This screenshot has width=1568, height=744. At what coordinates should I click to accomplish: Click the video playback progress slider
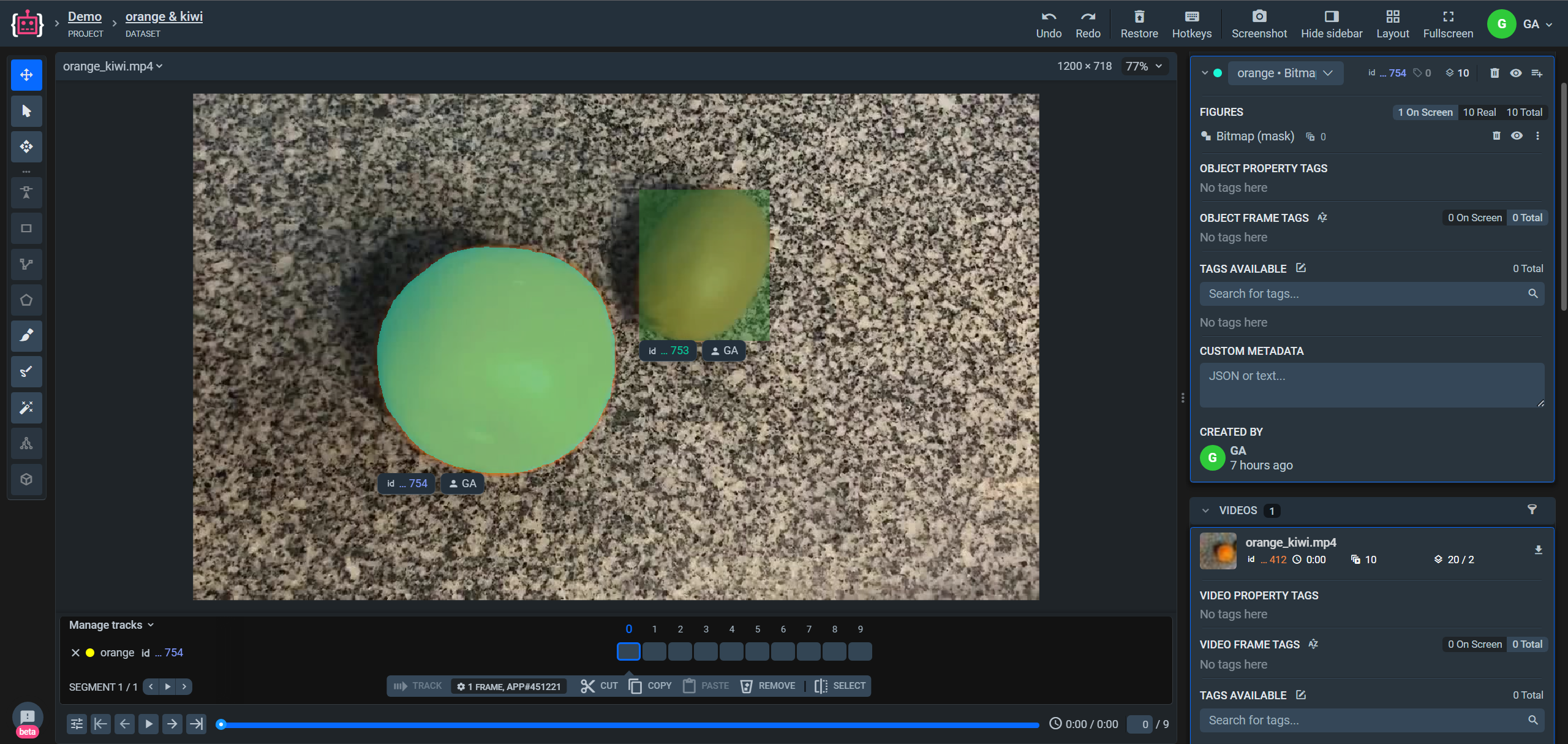click(x=630, y=724)
